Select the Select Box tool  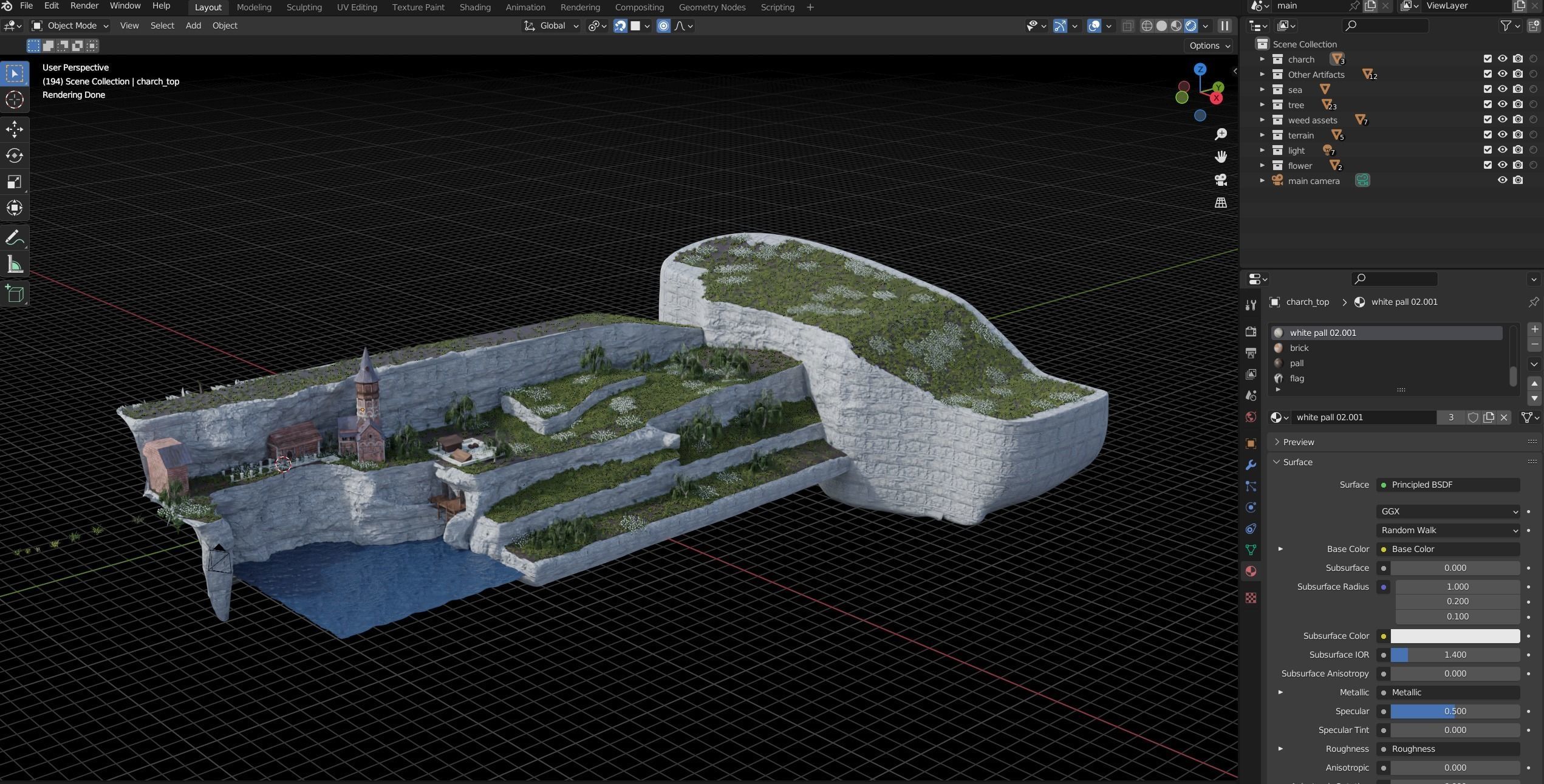pyautogui.click(x=15, y=73)
